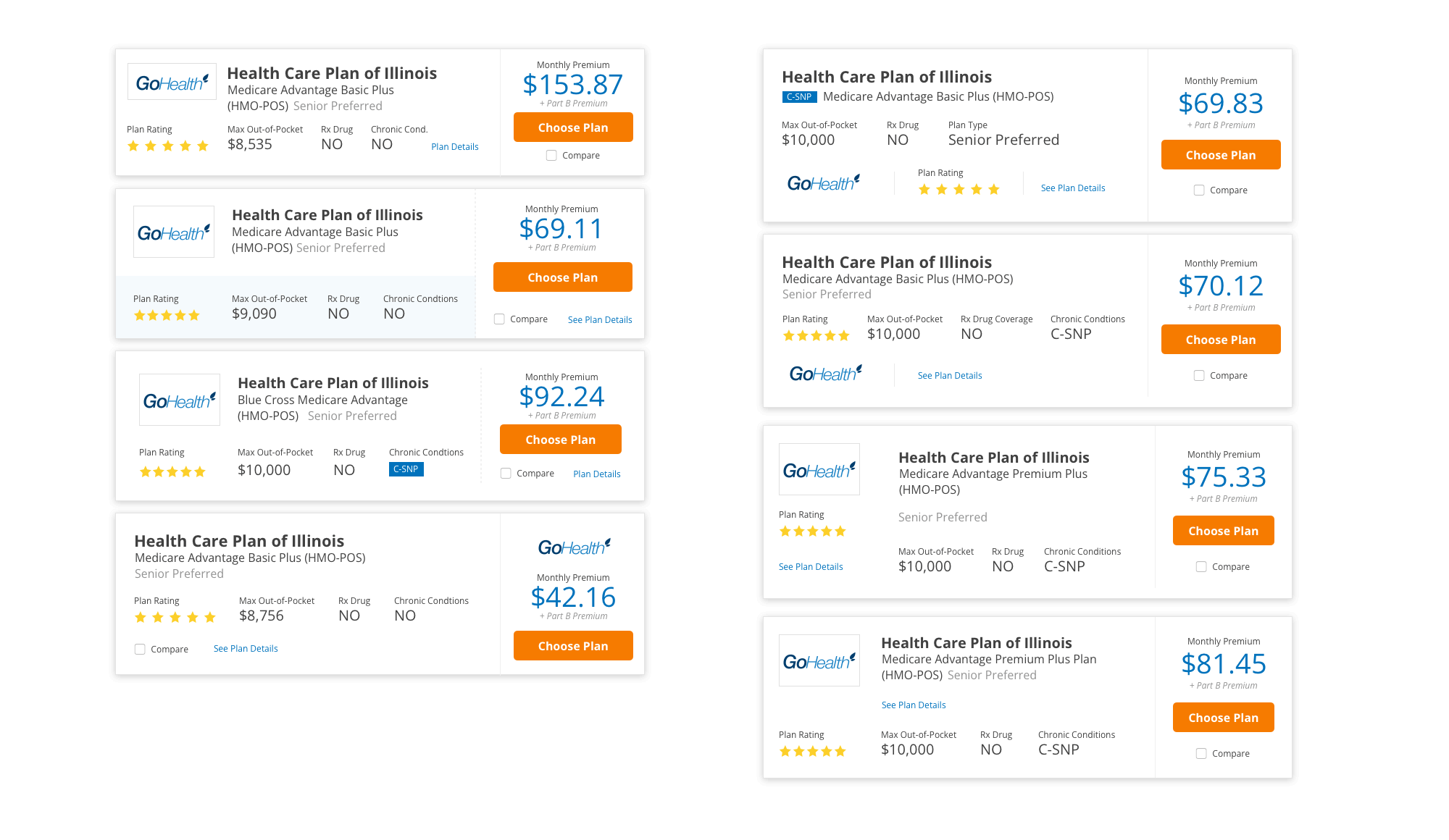Select the Compare checkbox on the $92.24 plan
Screen dimensions: 1449x840
point(506,474)
